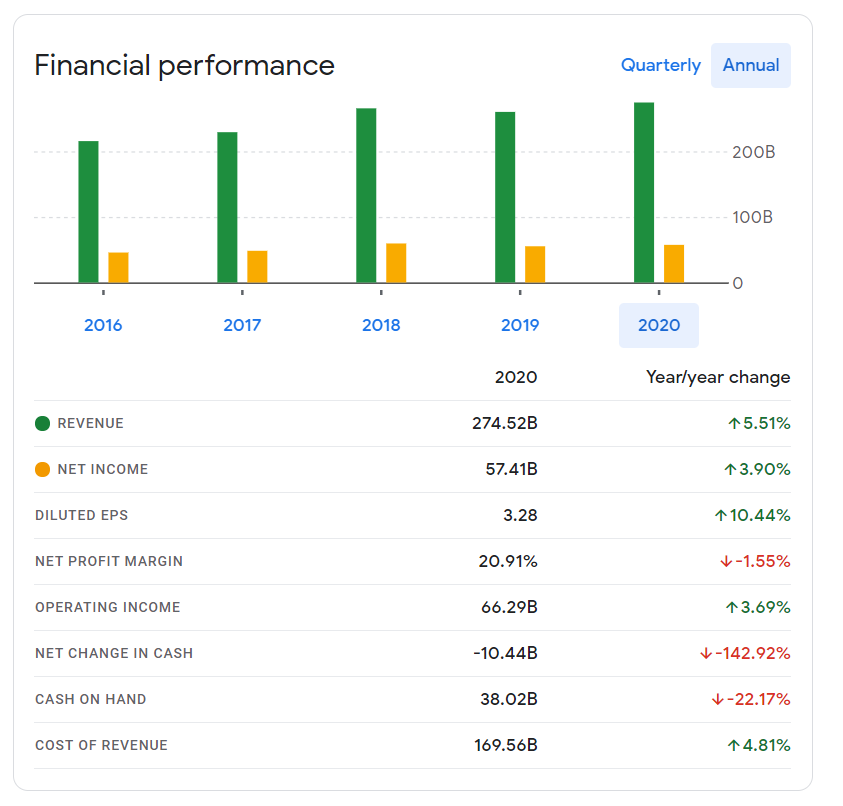Click the down arrow beside -22.17%
This screenshot has width=843, height=806.
point(718,700)
